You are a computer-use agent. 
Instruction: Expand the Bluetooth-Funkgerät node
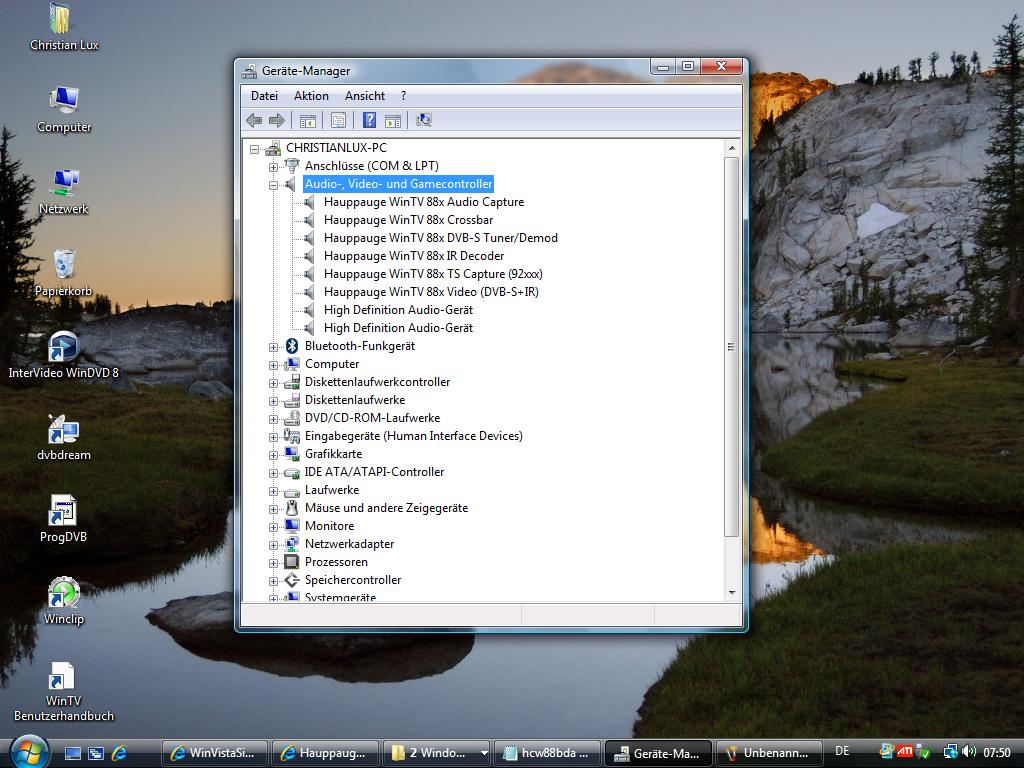(x=273, y=347)
